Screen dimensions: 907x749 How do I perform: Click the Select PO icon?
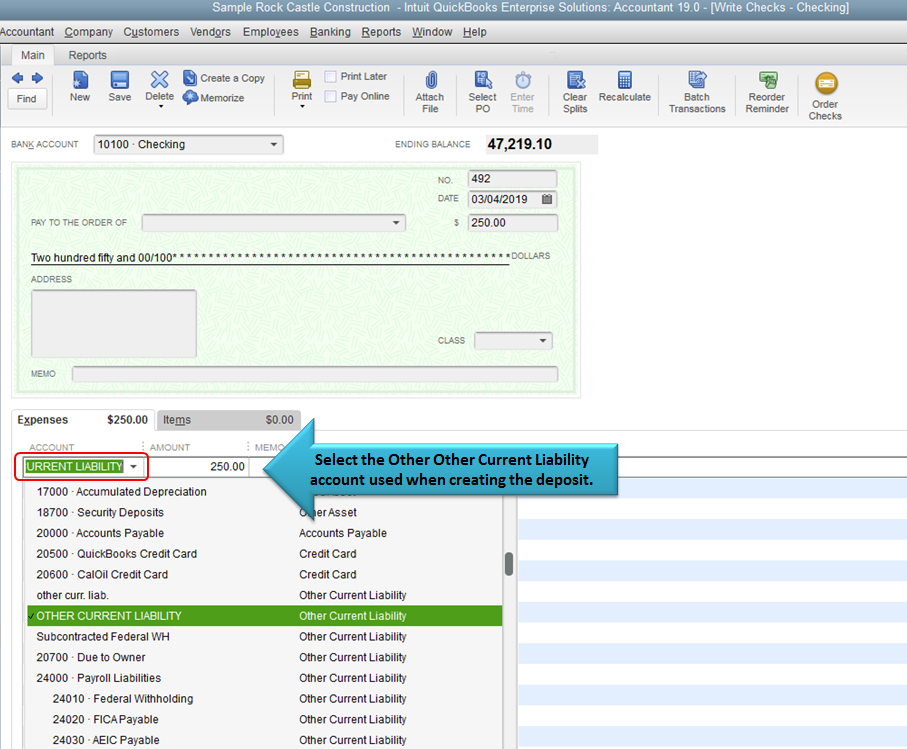(x=483, y=80)
